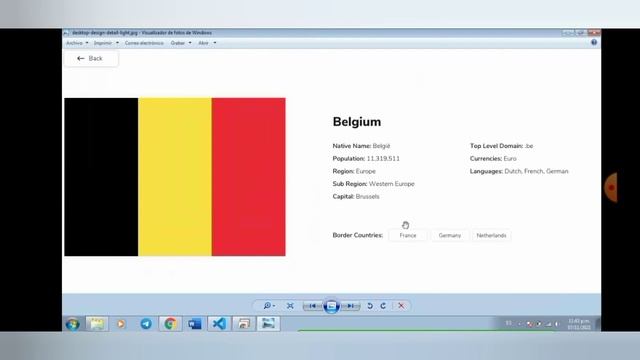Viewport: 640px width, 360px height.
Task: Go to the previous photo
Action: tap(313, 306)
